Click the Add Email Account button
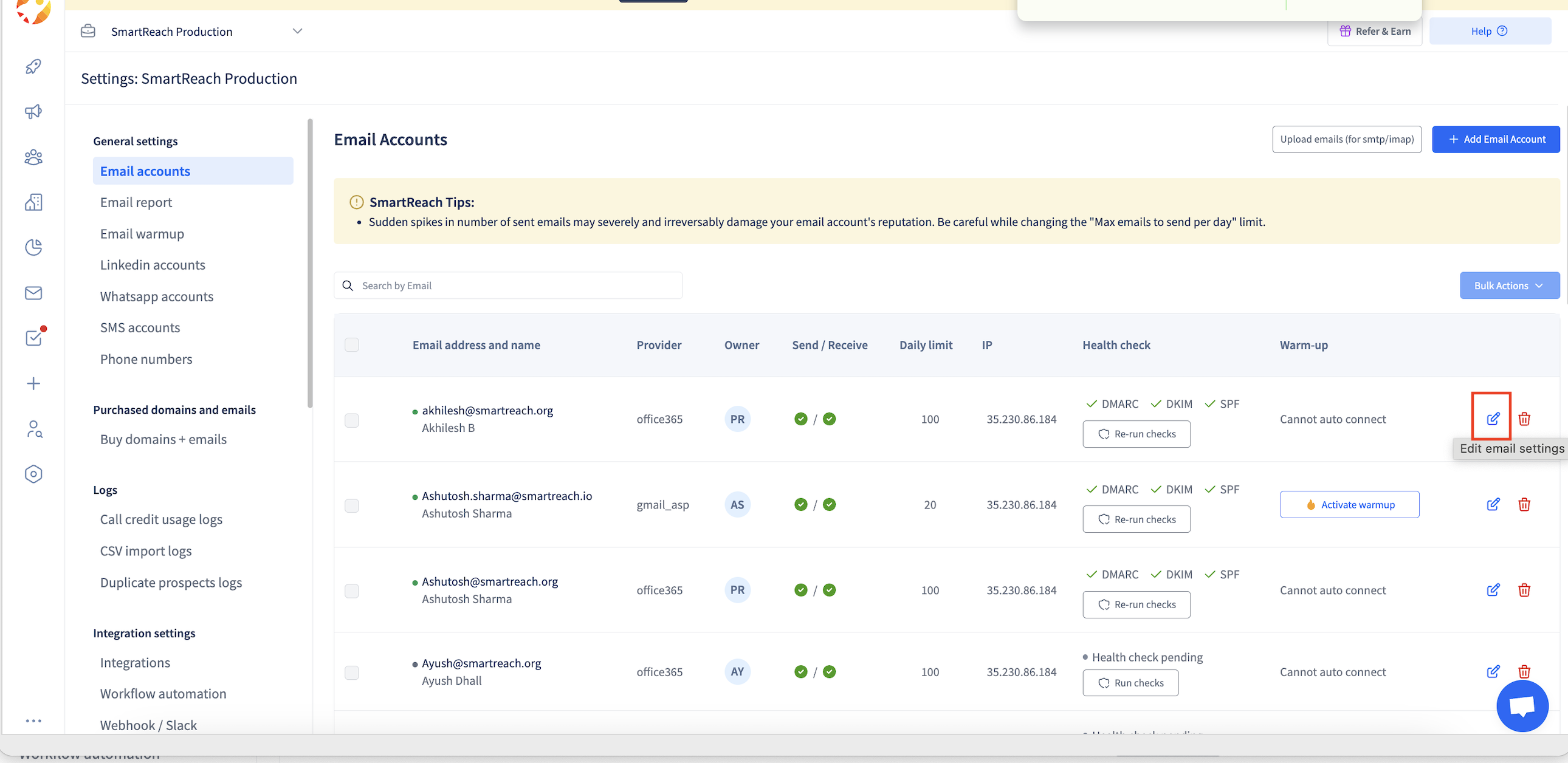This screenshot has height=763, width=1568. (1496, 139)
